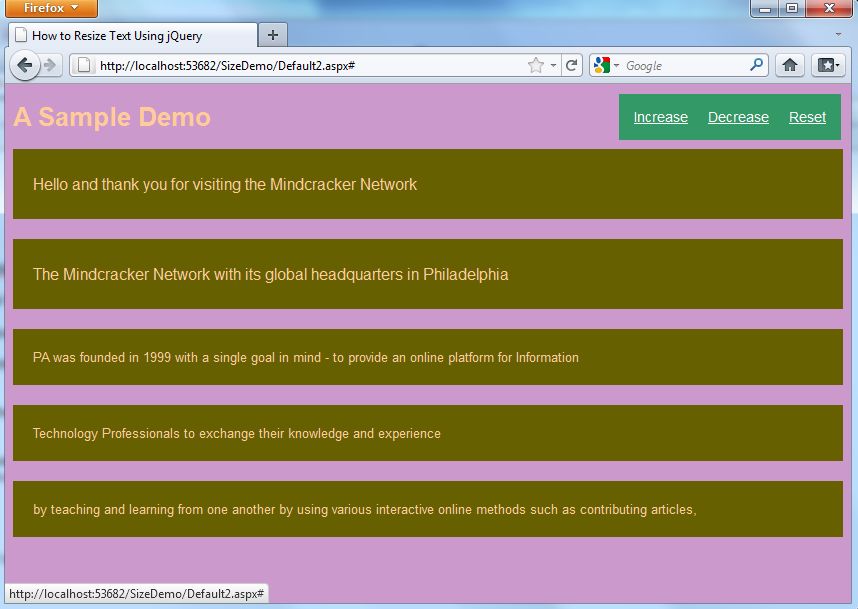Open a new tab with the plus button

click(273, 36)
